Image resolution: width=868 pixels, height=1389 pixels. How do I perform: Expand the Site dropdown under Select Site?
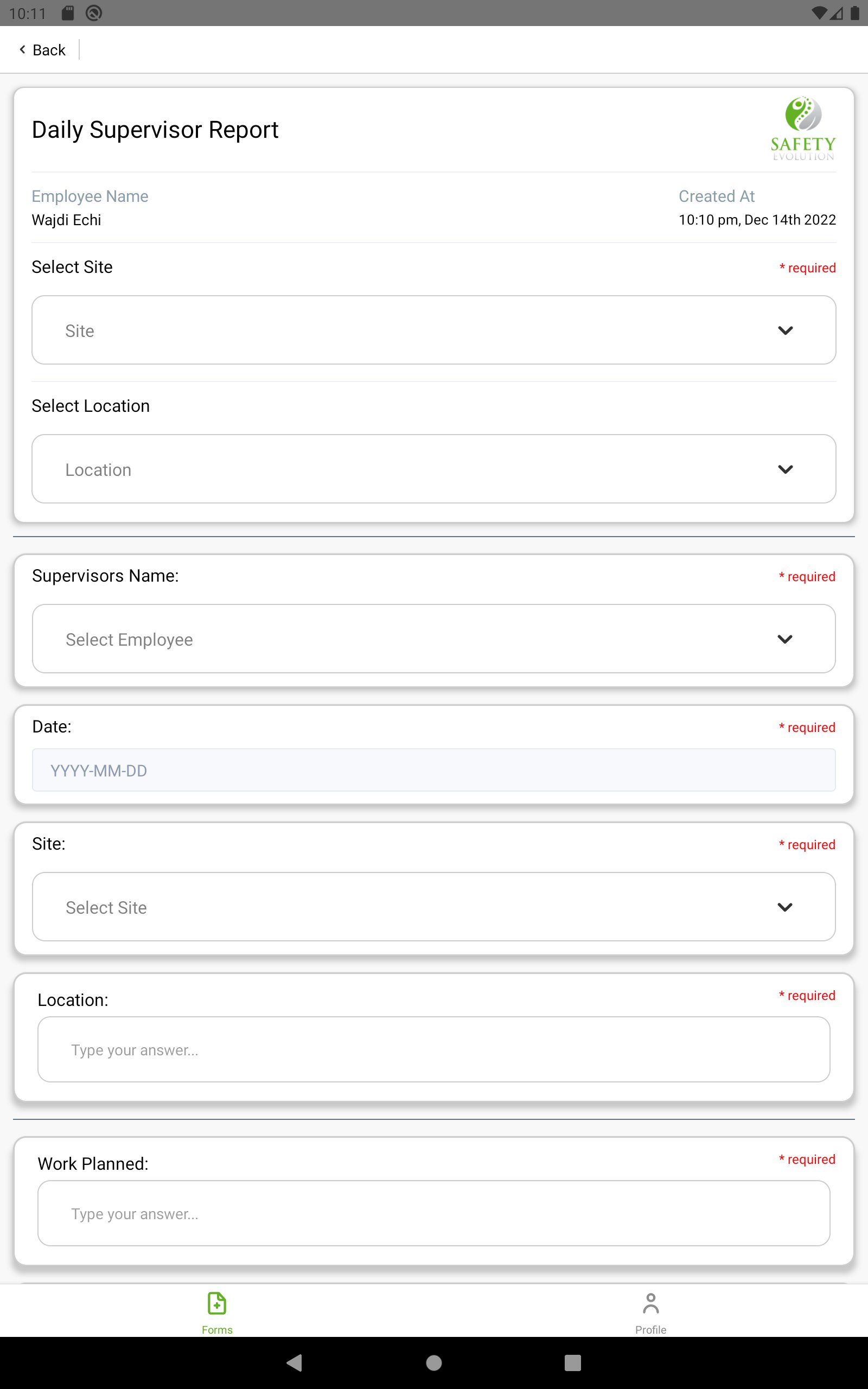[434, 330]
